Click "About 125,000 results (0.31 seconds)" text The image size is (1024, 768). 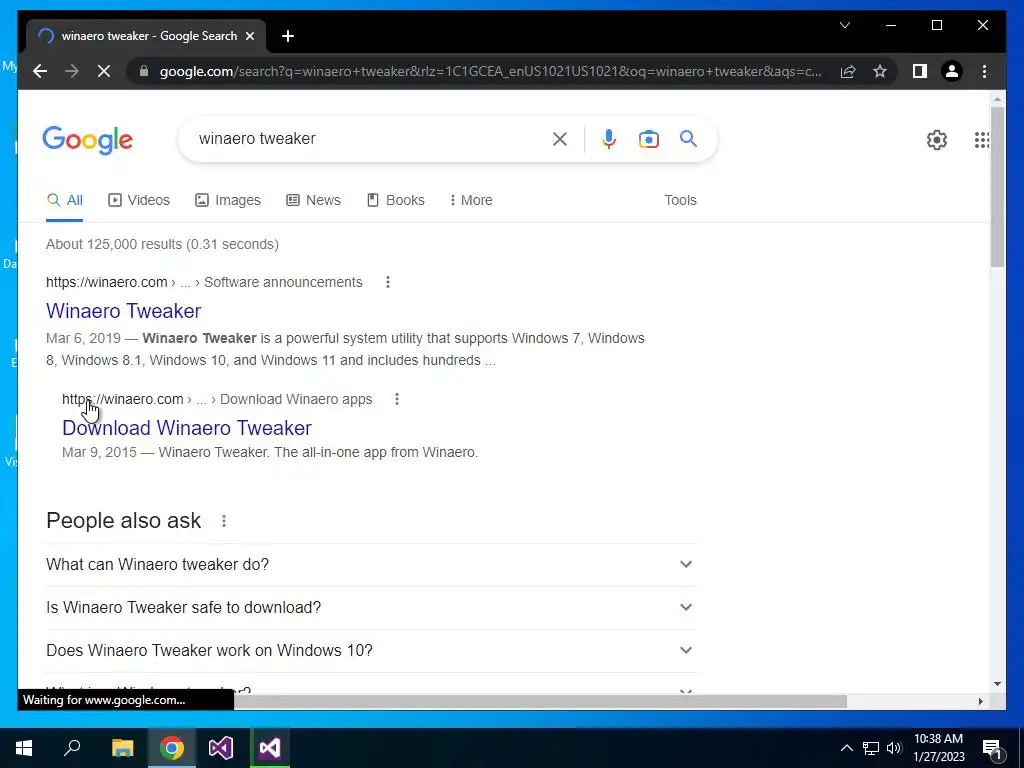tap(162, 244)
